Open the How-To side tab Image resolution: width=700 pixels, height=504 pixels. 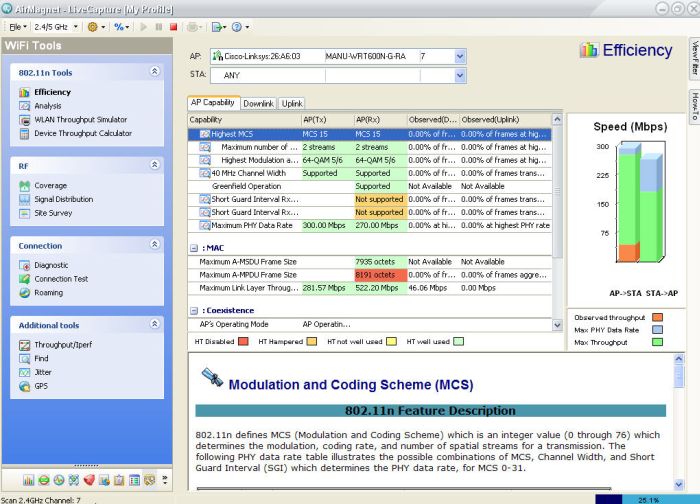695,106
